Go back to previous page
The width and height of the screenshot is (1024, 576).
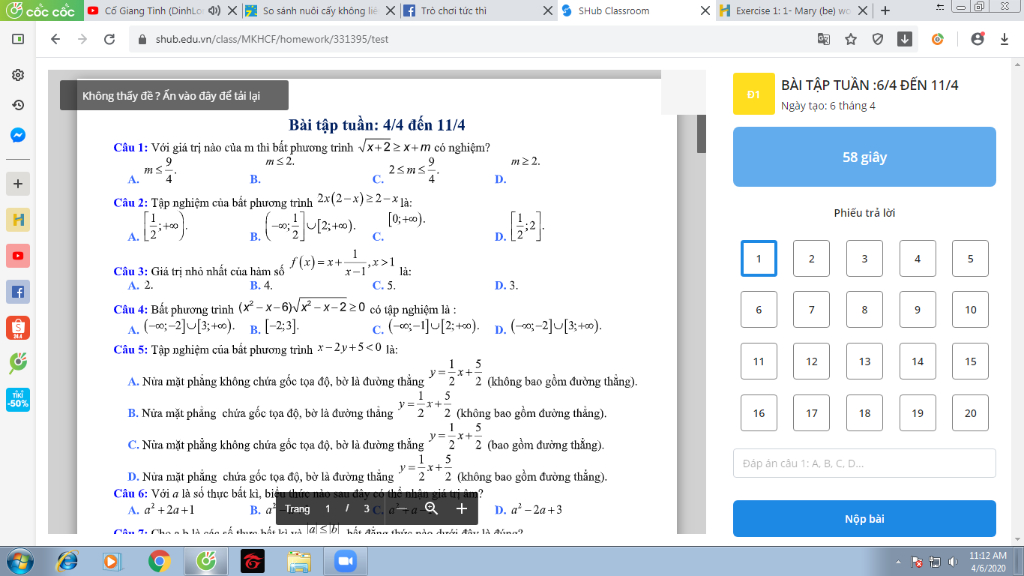coord(56,39)
